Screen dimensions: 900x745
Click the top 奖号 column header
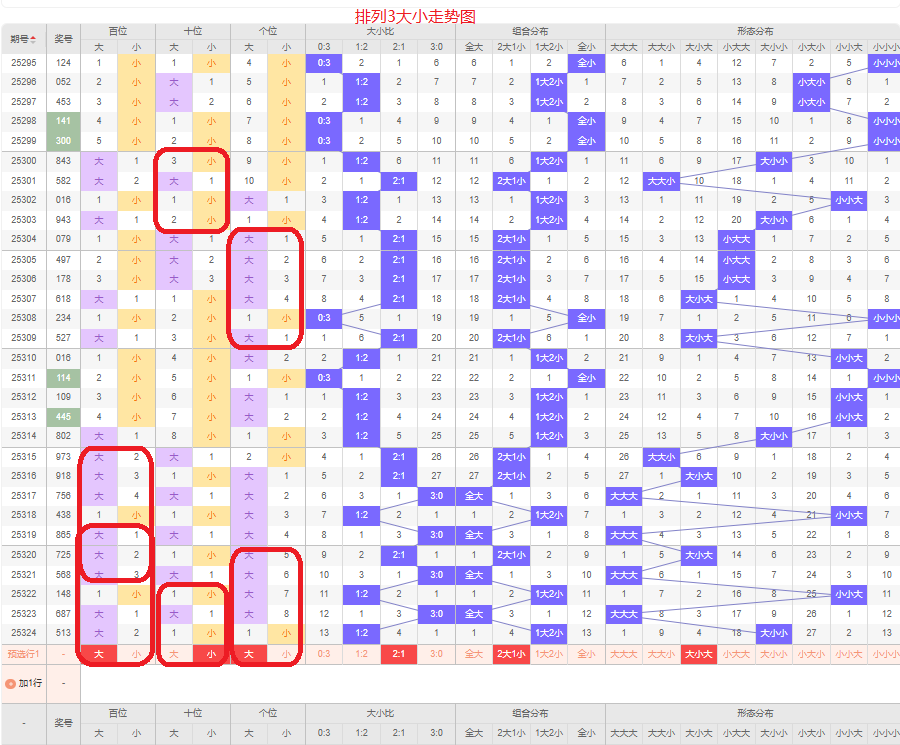click(x=63, y=39)
